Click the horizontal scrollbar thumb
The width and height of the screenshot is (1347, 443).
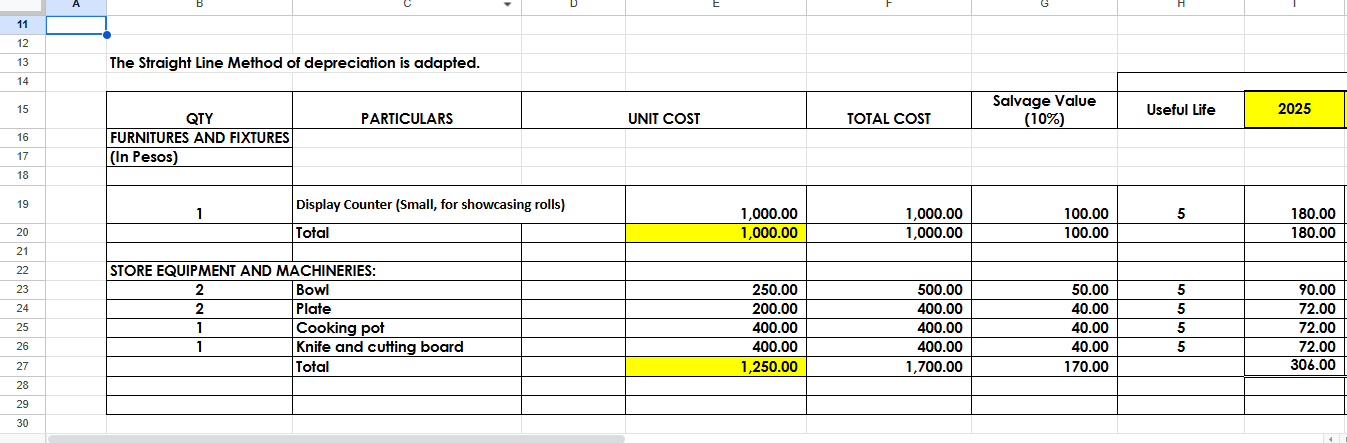pos(335,439)
